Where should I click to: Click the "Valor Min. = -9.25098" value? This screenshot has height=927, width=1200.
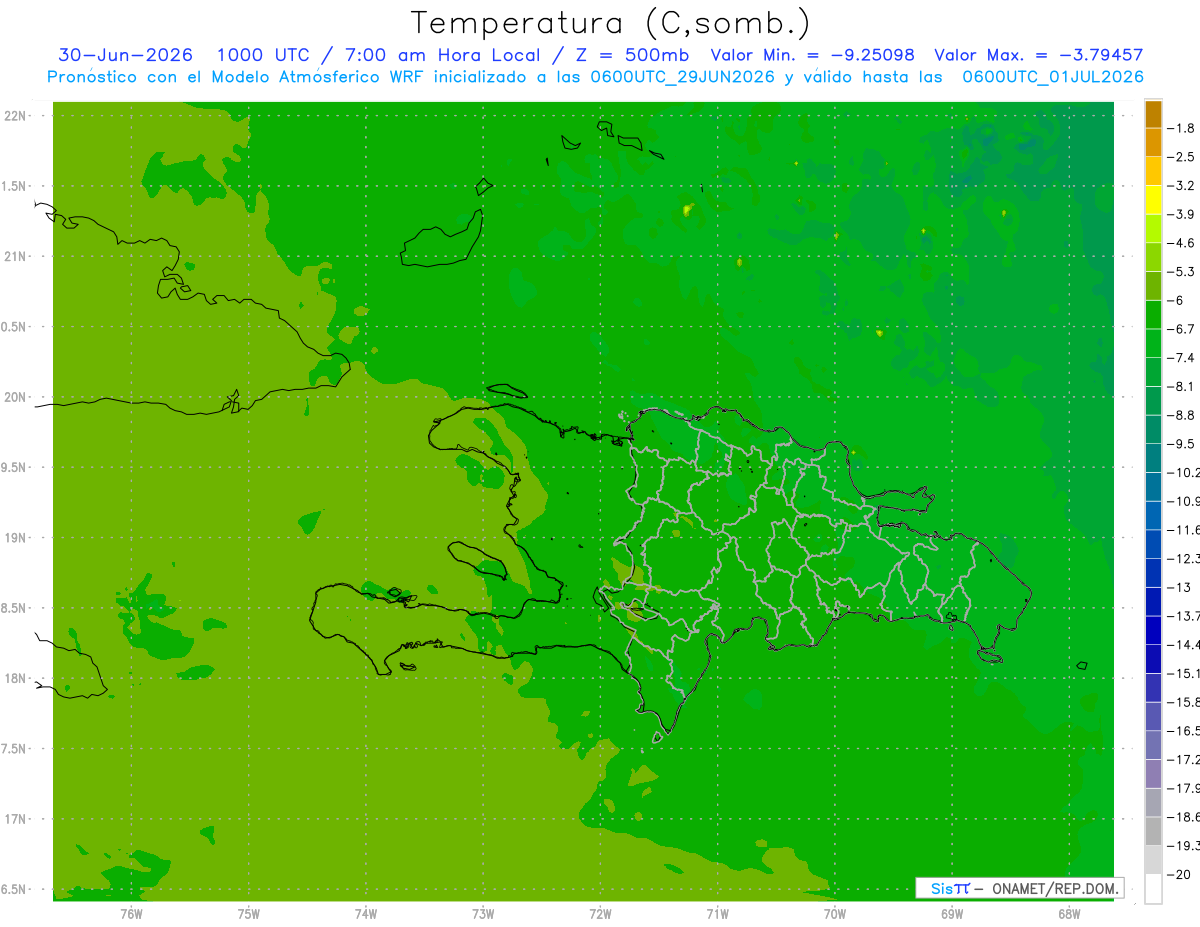click(812, 55)
